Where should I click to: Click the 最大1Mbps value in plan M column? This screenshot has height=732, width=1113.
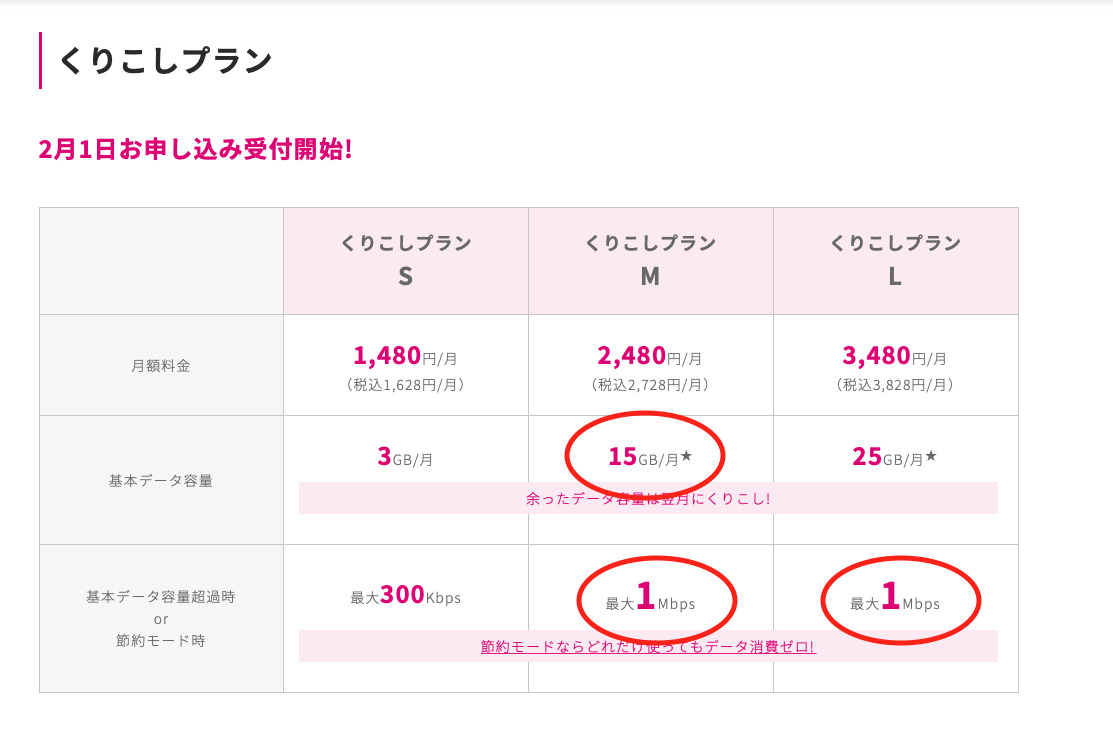click(x=650, y=600)
